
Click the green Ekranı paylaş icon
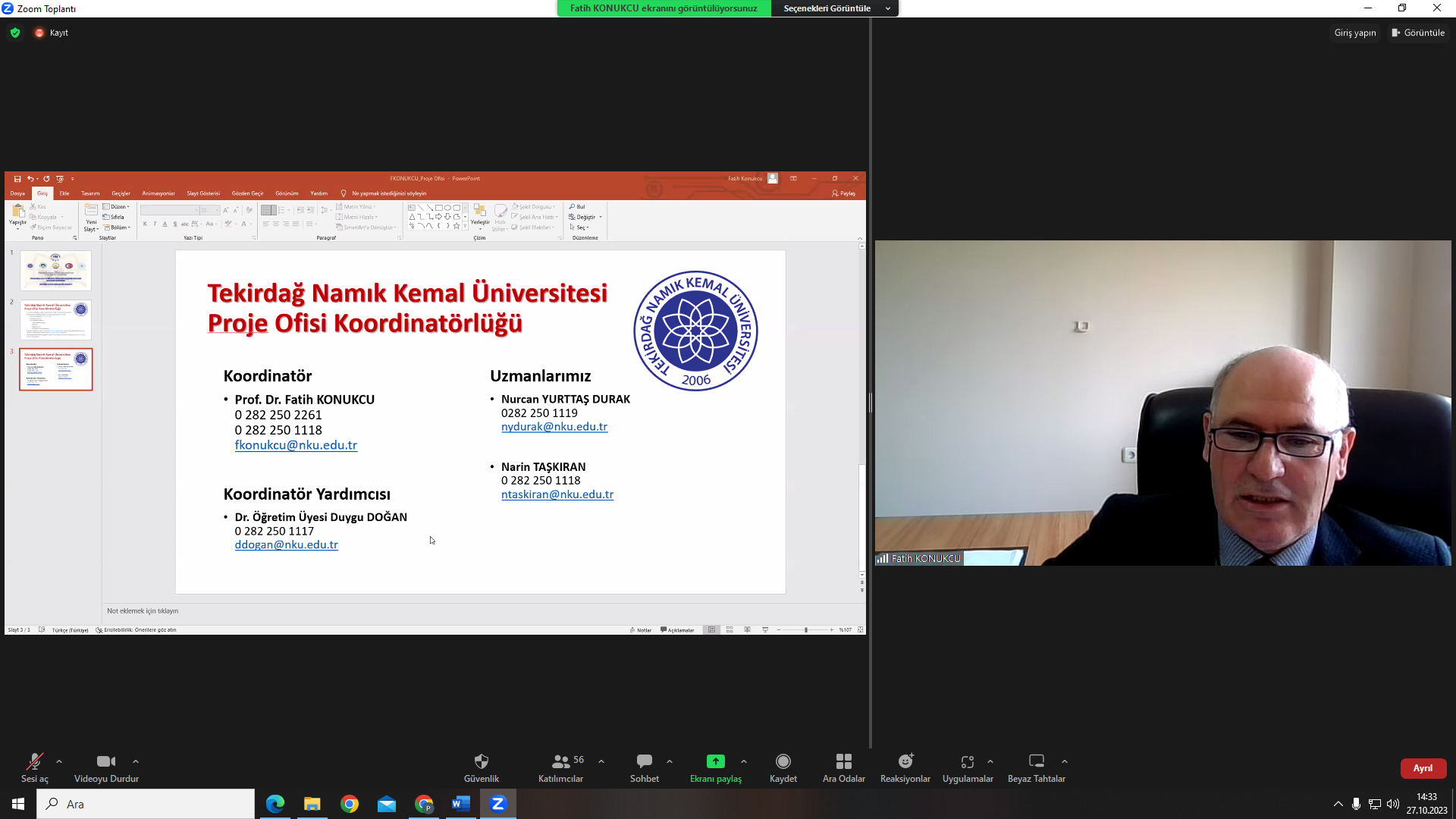point(715,761)
